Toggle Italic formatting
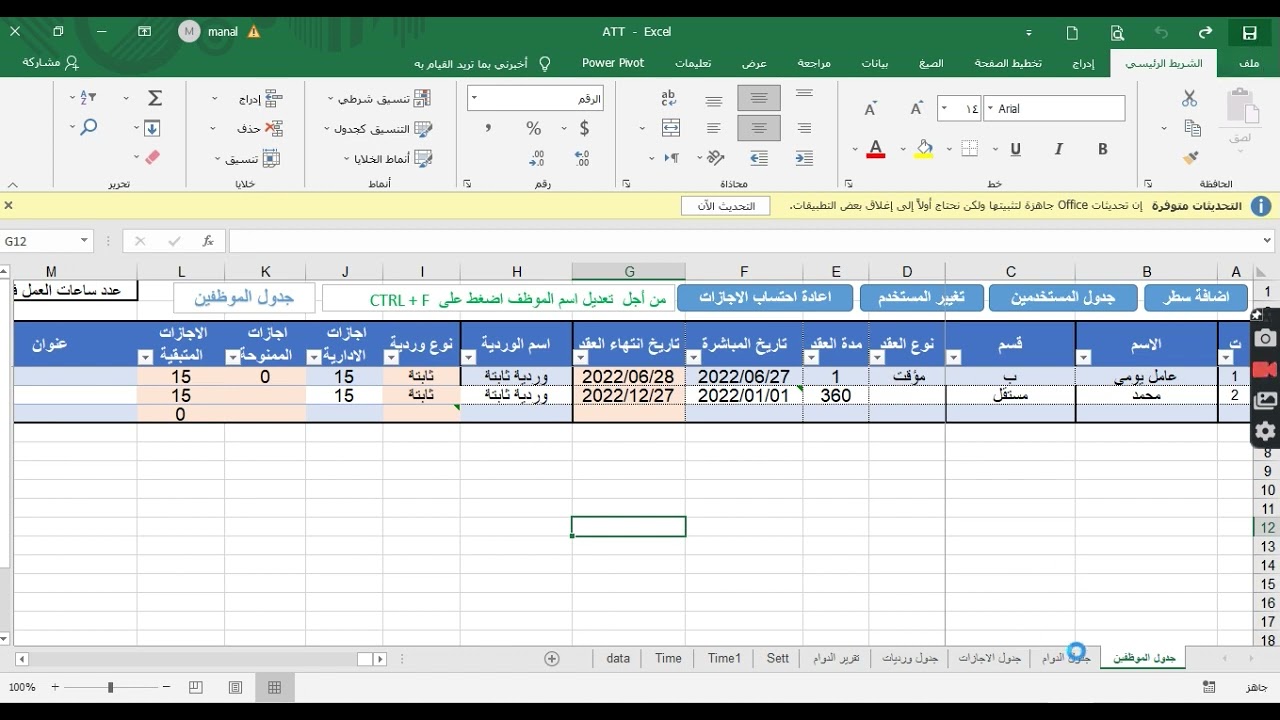 [1058, 149]
